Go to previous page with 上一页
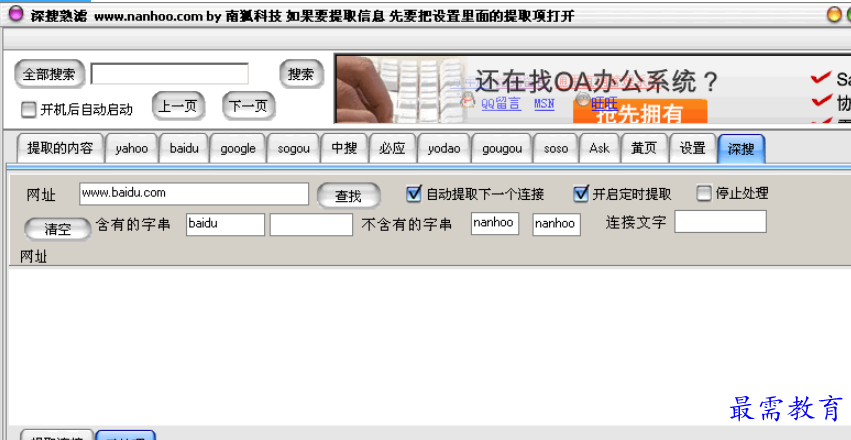Screen dimensions: 851x440 [178, 106]
